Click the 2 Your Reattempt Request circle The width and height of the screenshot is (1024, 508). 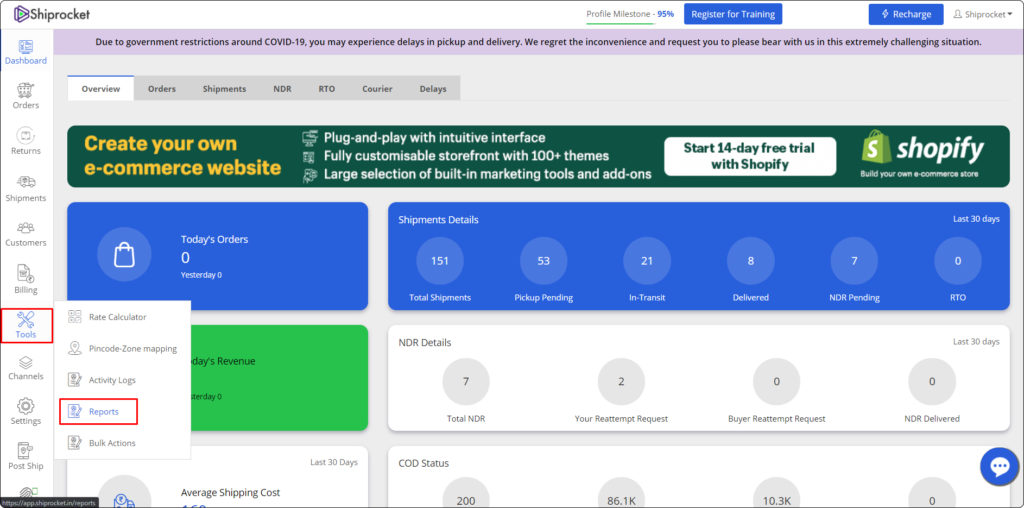click(621, 381)
